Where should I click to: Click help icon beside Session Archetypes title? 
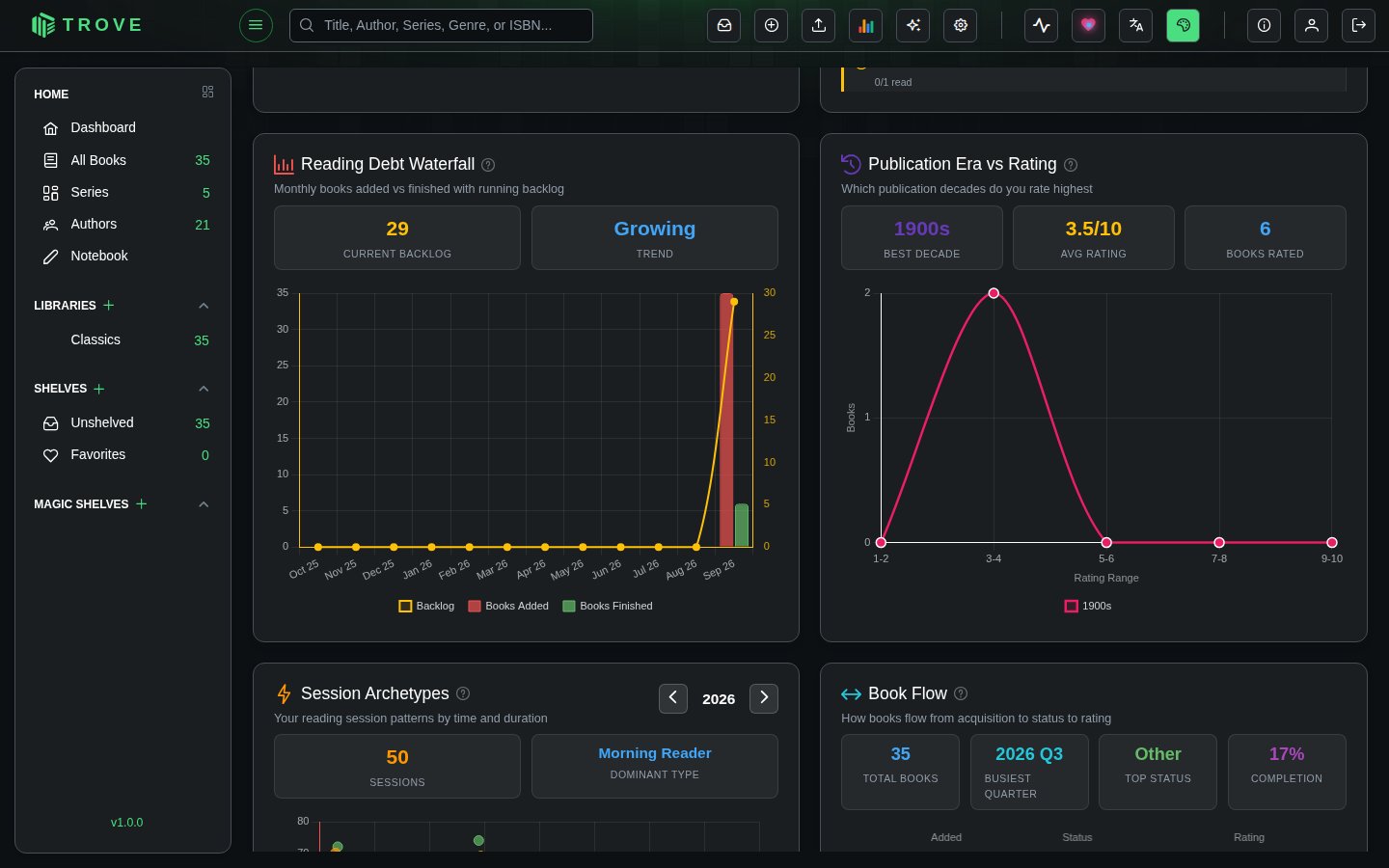coord(463,693)
